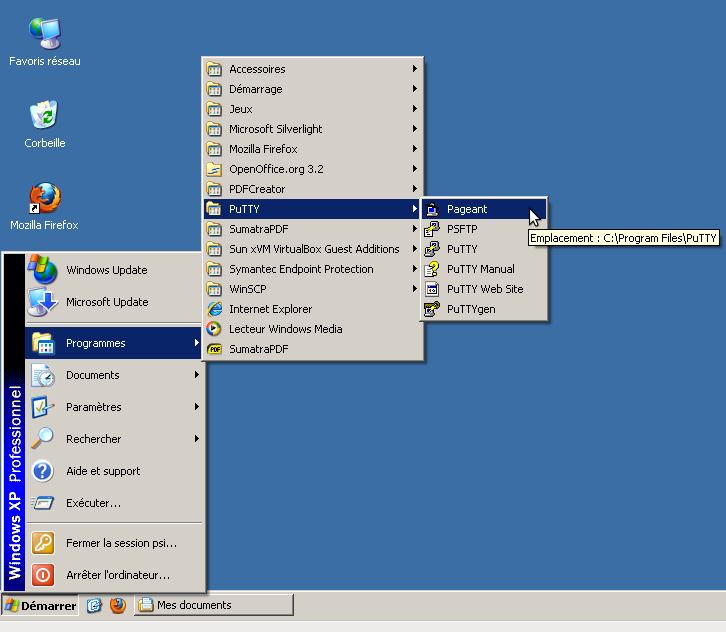Click the Arrêter l'ordinateur power icon

pyautogui.click(x=43, y=575)
